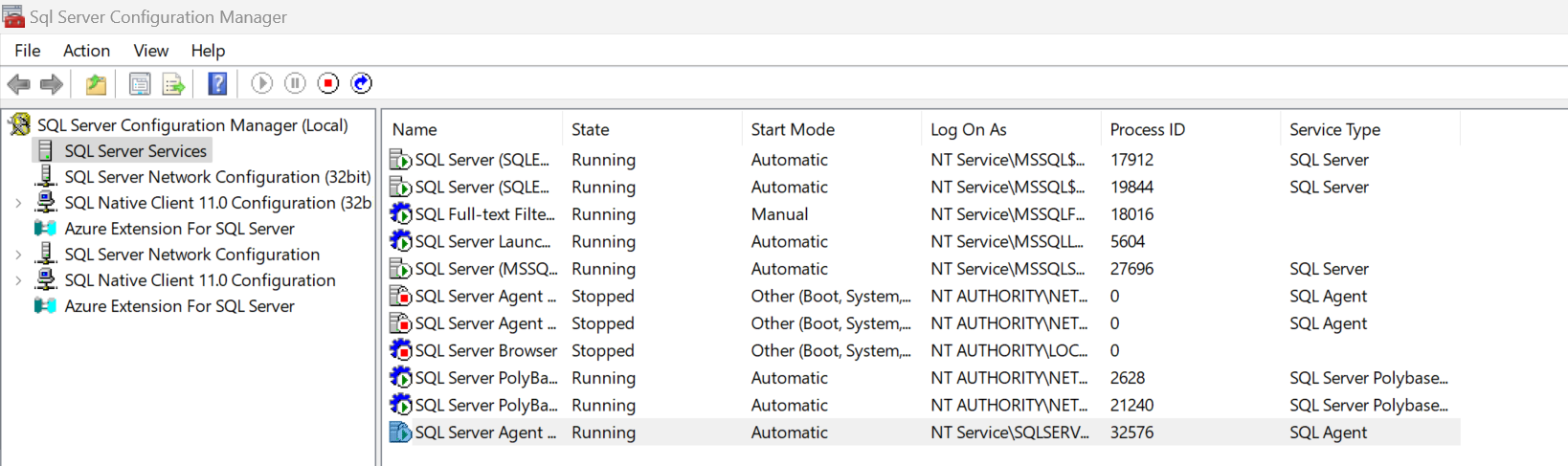
Task: Click the Process ID 27696 cell
Action: pyautogui.click(x=1131, y=270)
